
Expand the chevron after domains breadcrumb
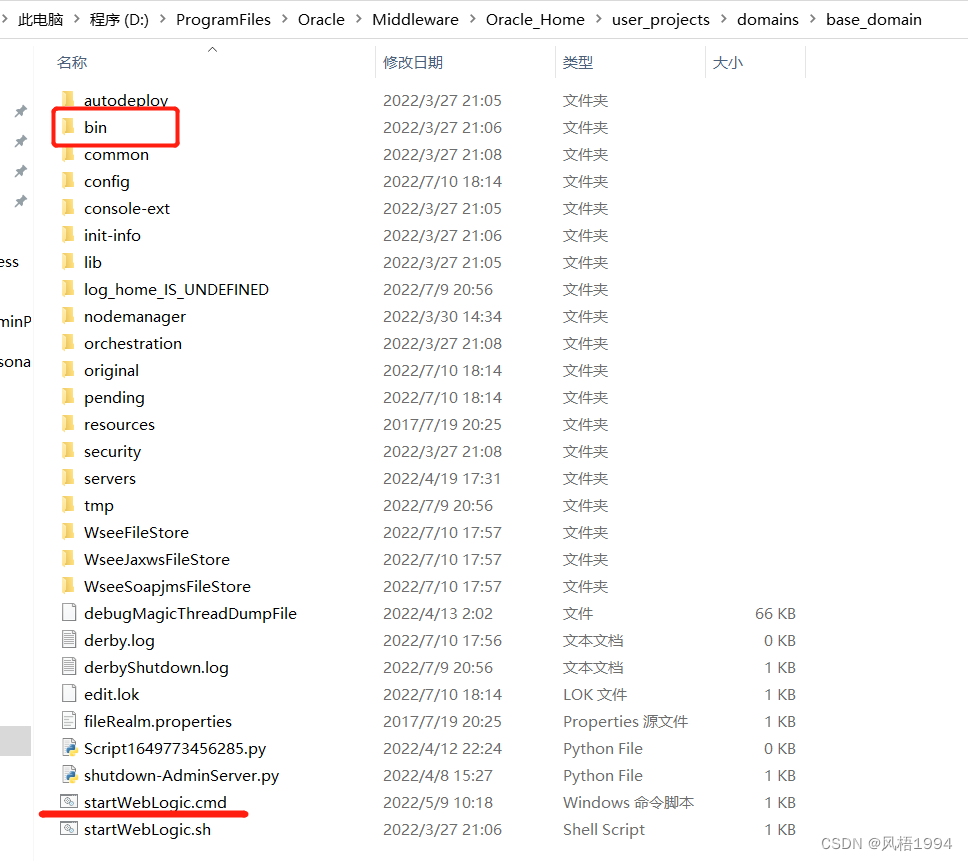tap(812, 19)
